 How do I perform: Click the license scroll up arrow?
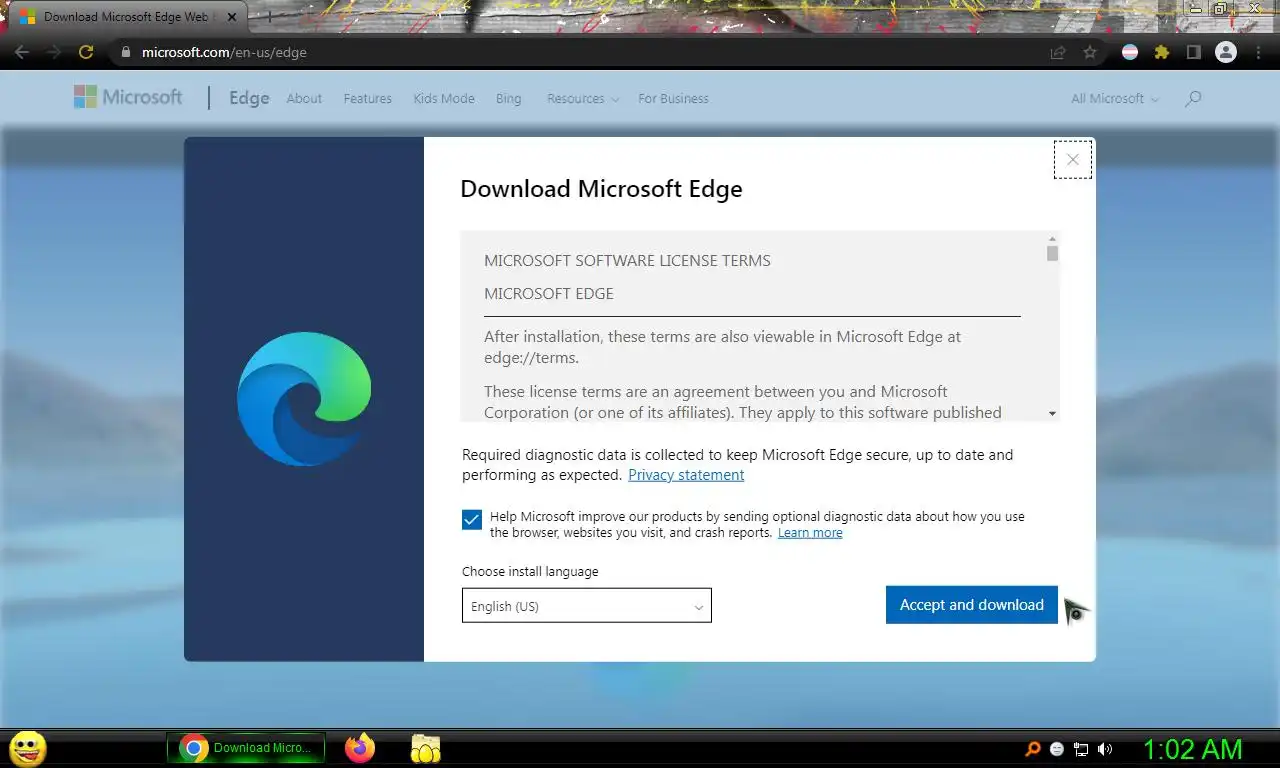[x=1052, y=239]
